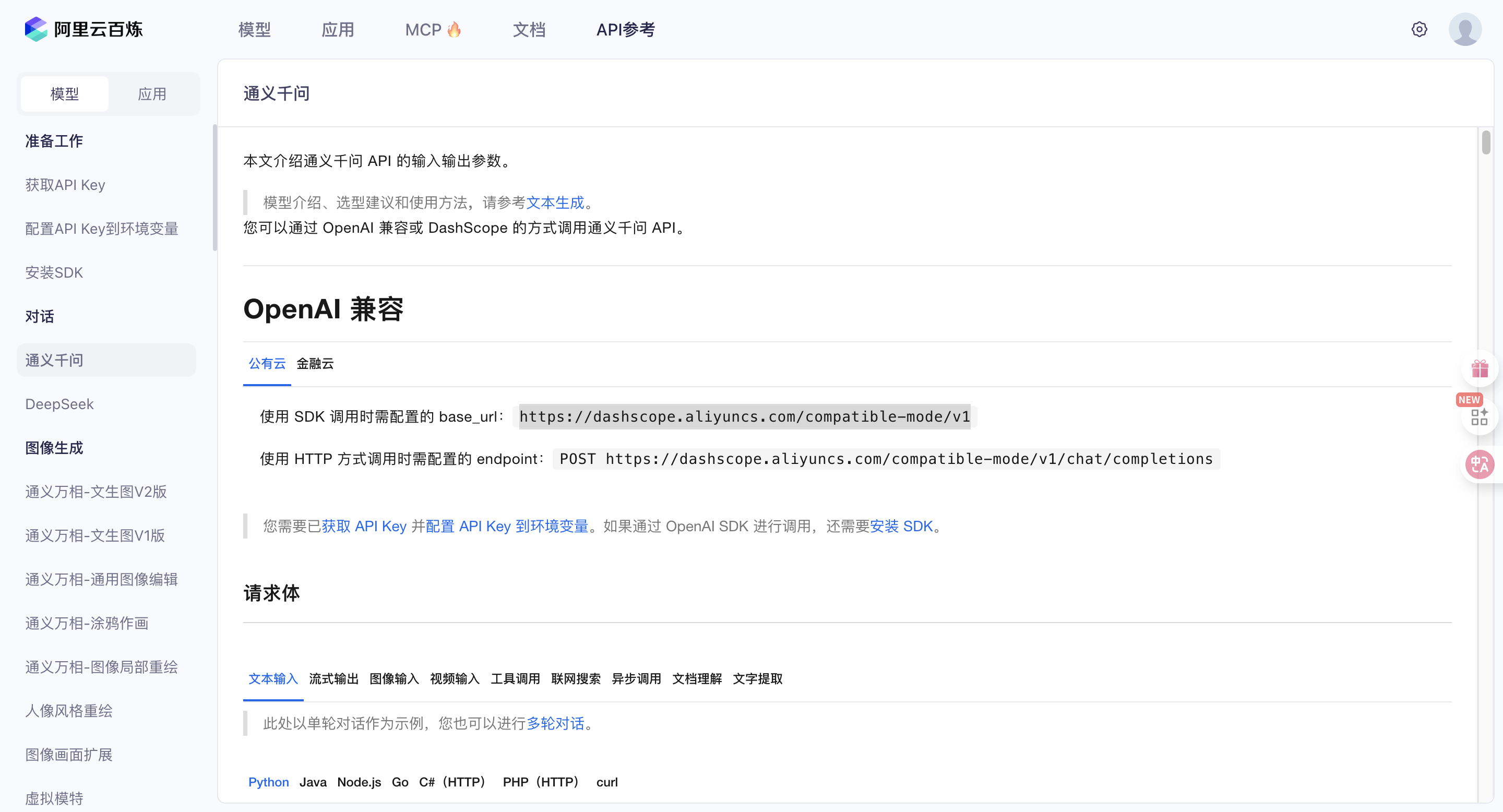The width and height of the screenshot is (1503, 812).
Task: Open the MCP menu with flame icon
Action: (433, 29)
